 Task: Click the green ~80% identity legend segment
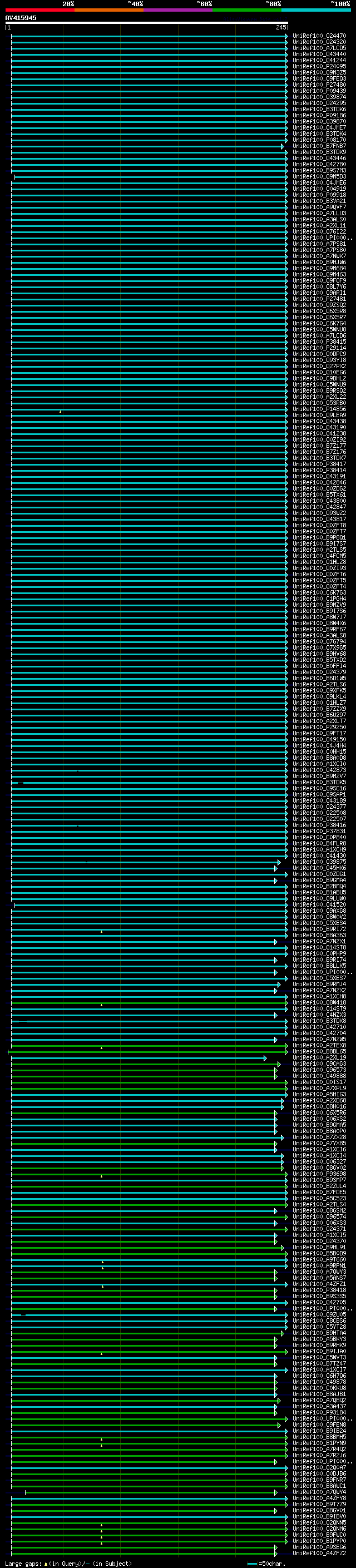[246, 10]
